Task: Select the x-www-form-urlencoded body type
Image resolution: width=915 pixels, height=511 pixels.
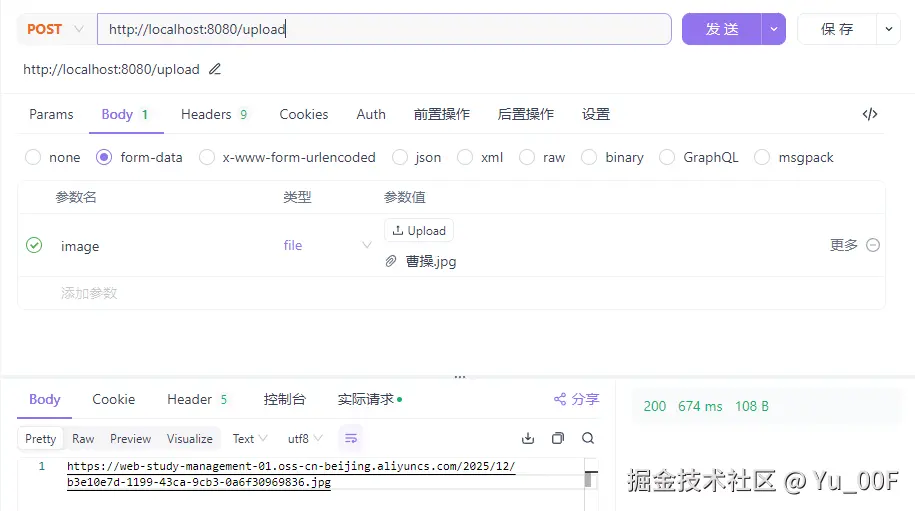Action: [x=207, y=158]
